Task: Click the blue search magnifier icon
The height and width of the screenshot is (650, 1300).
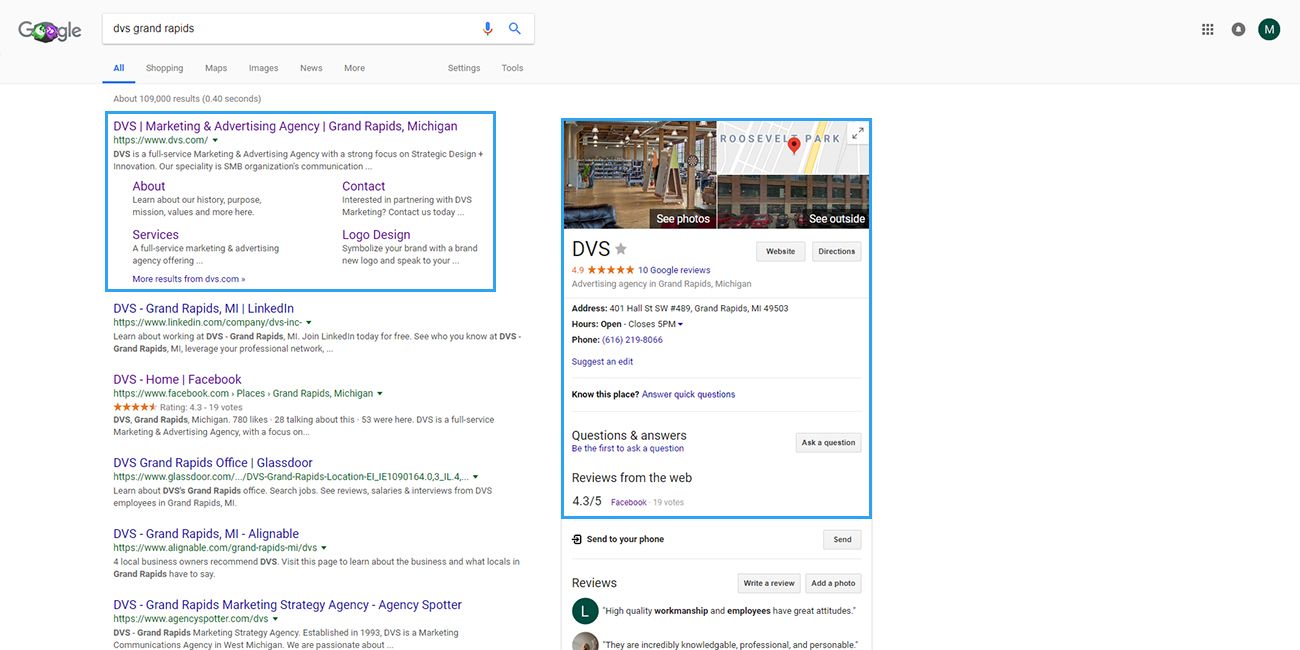Action: pos(515,29)
